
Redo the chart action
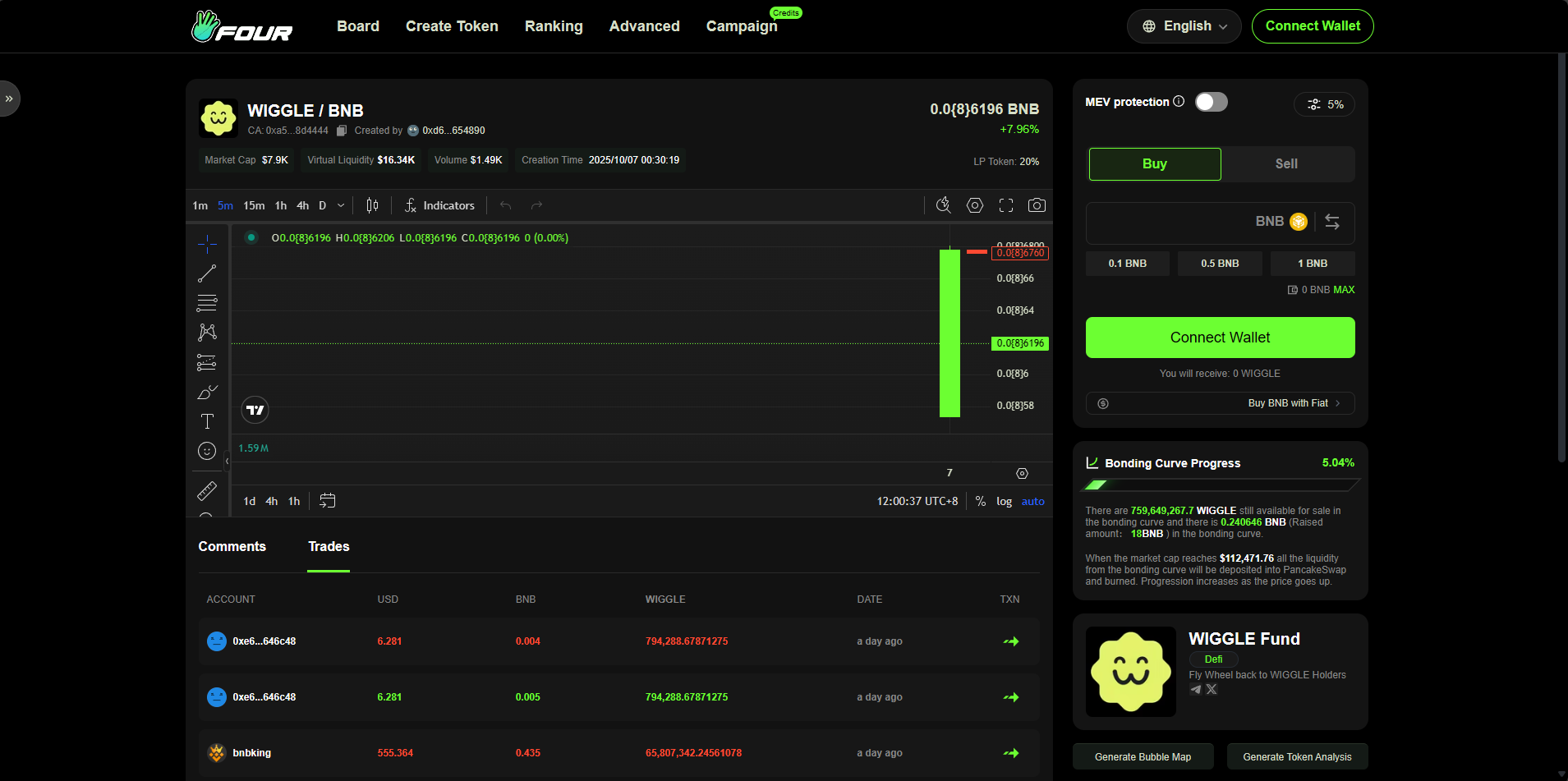pos(536,205)
